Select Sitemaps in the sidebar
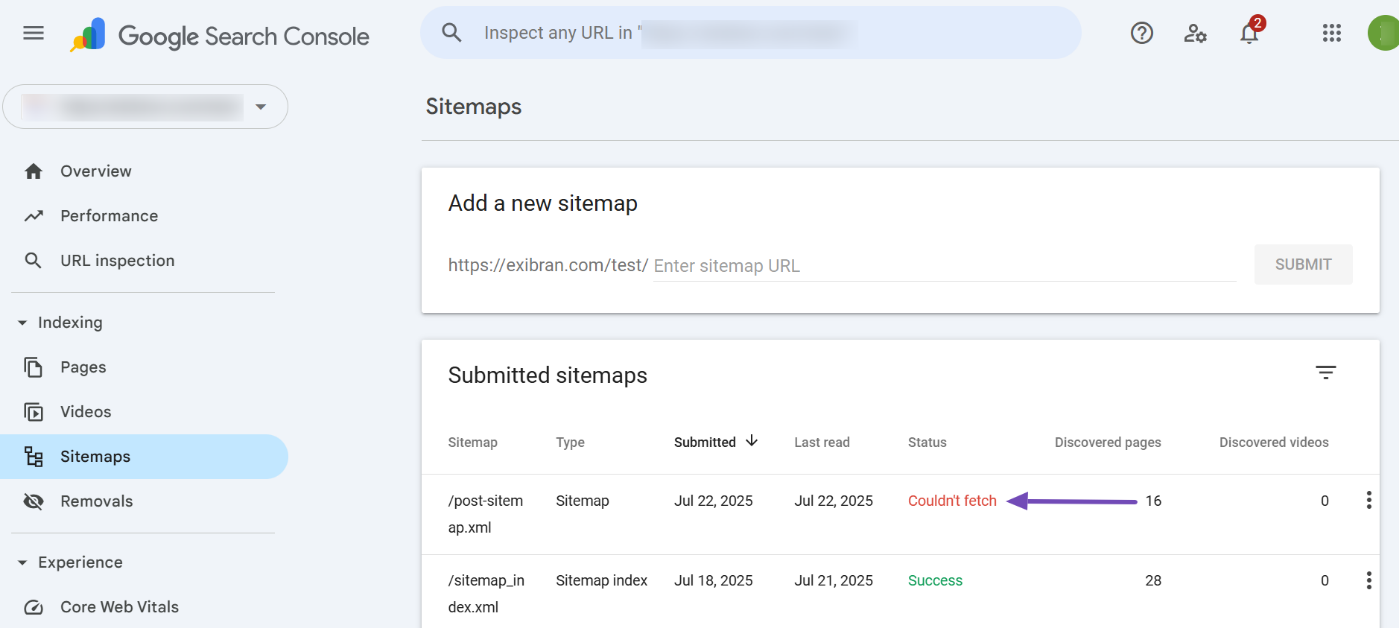 tap(145, 457)
